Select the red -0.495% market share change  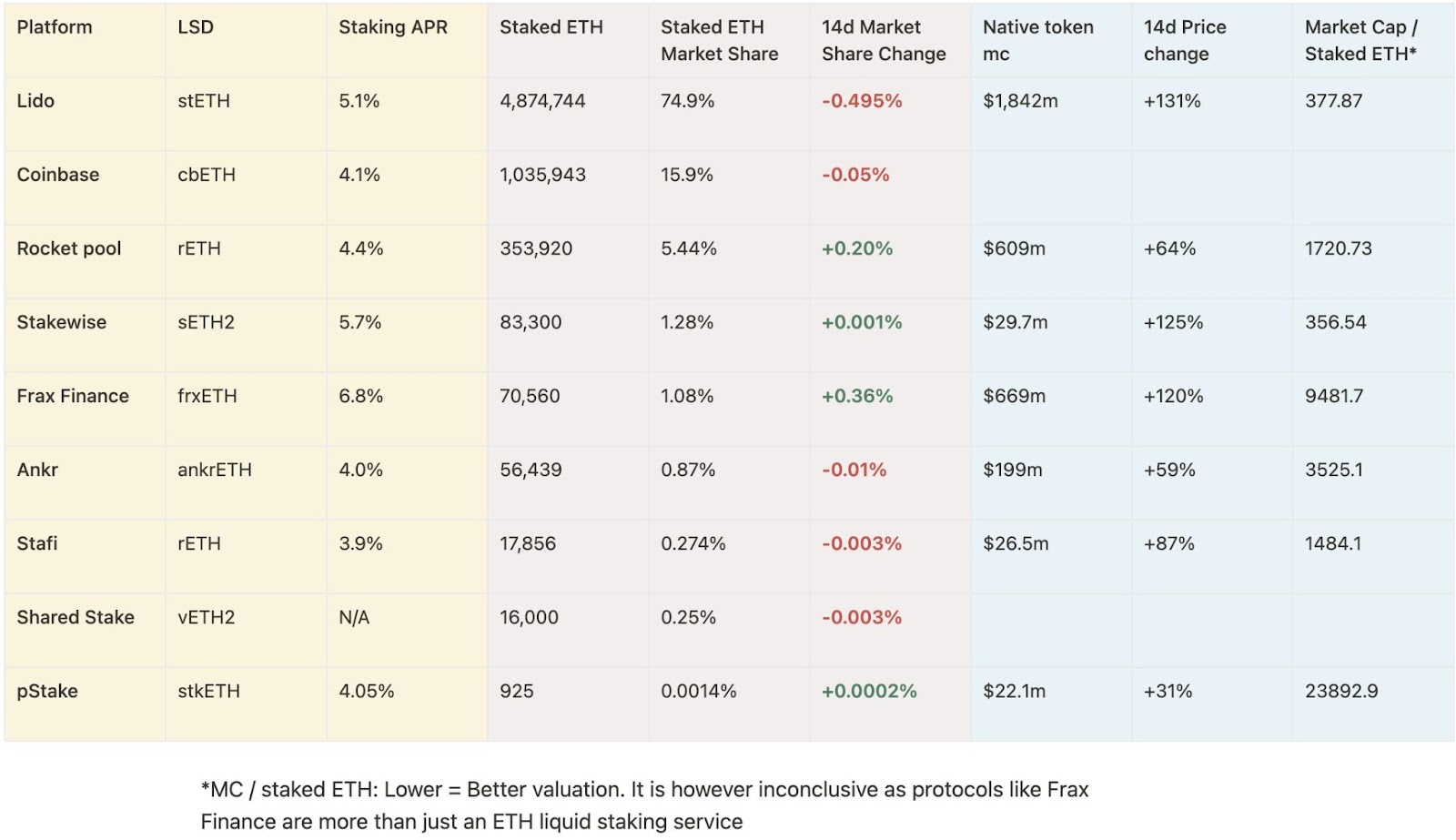point(862,101)
